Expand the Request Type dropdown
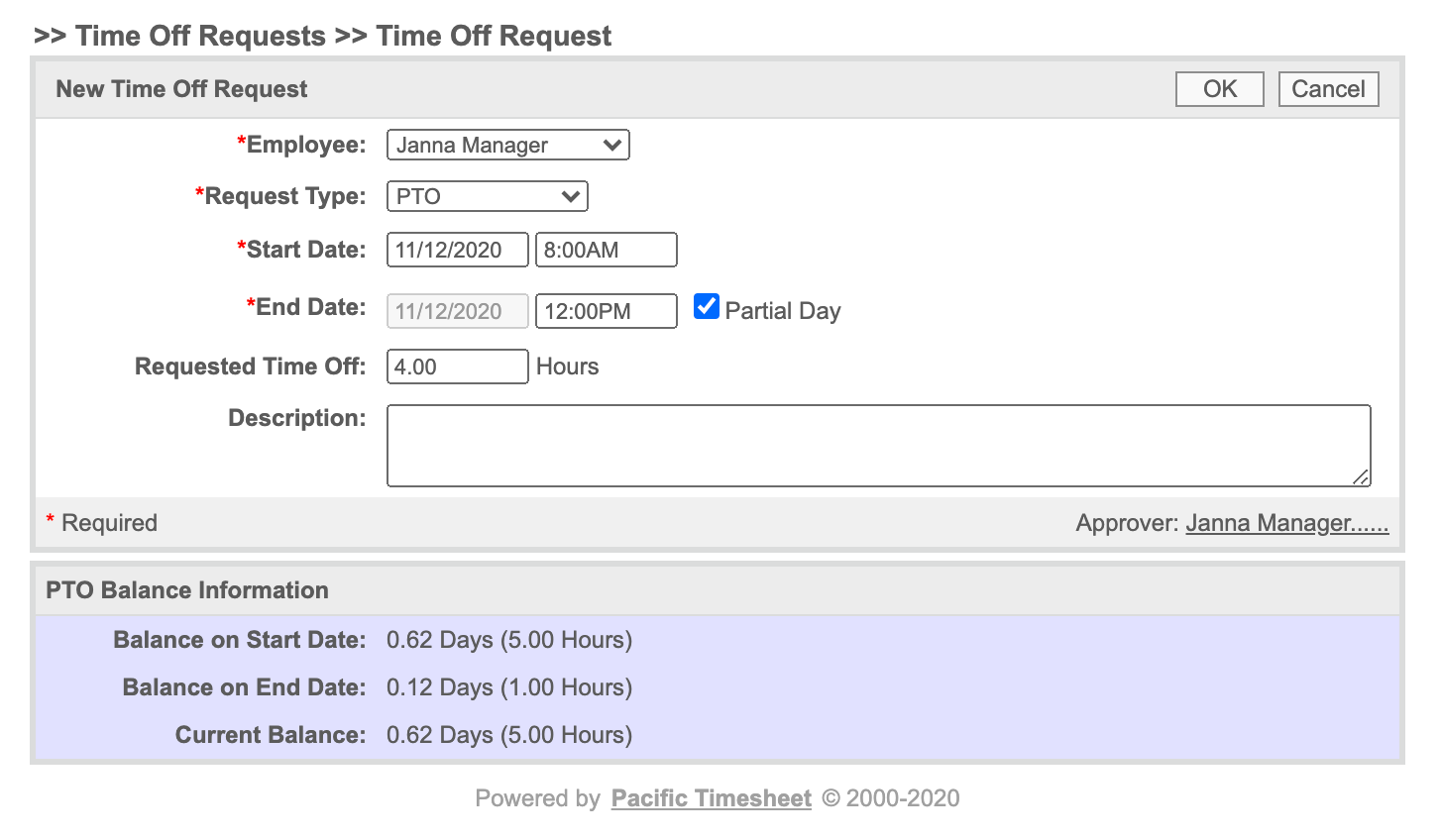Image resolution: width=1441 pixels, height=840 pixels. (487, 196)
